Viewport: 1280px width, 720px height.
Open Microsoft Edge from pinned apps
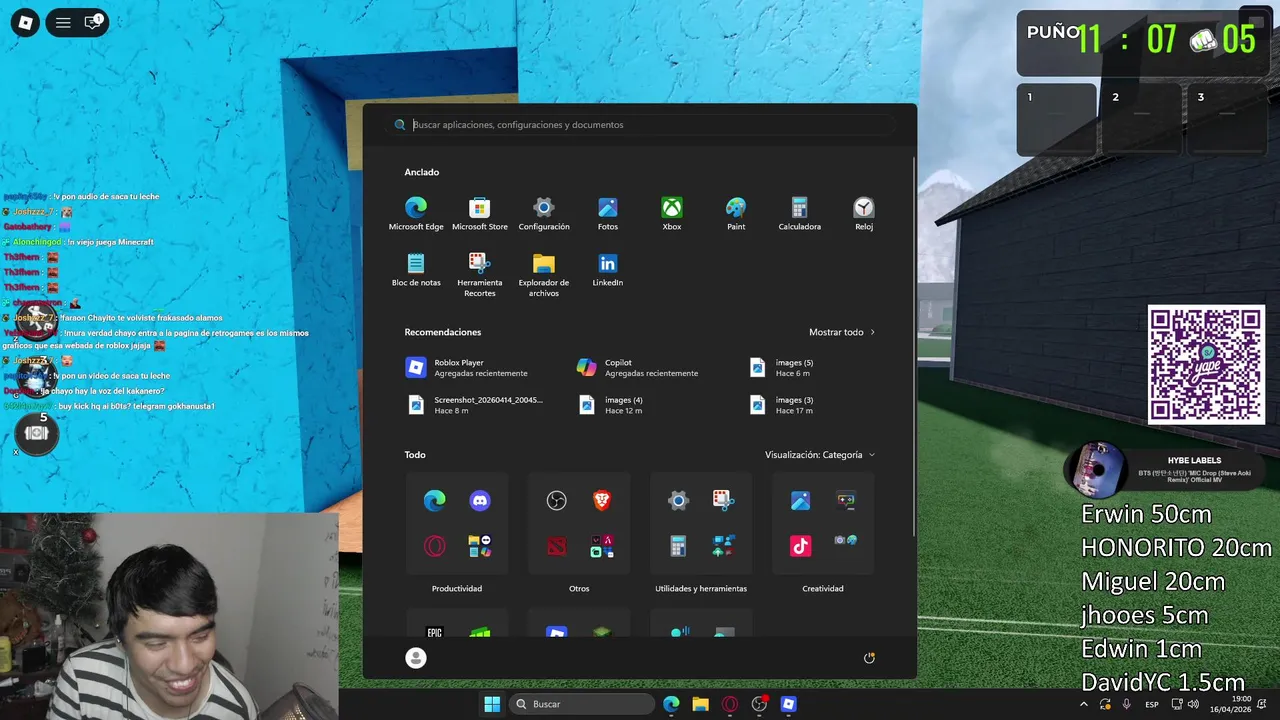coord(416,214)
